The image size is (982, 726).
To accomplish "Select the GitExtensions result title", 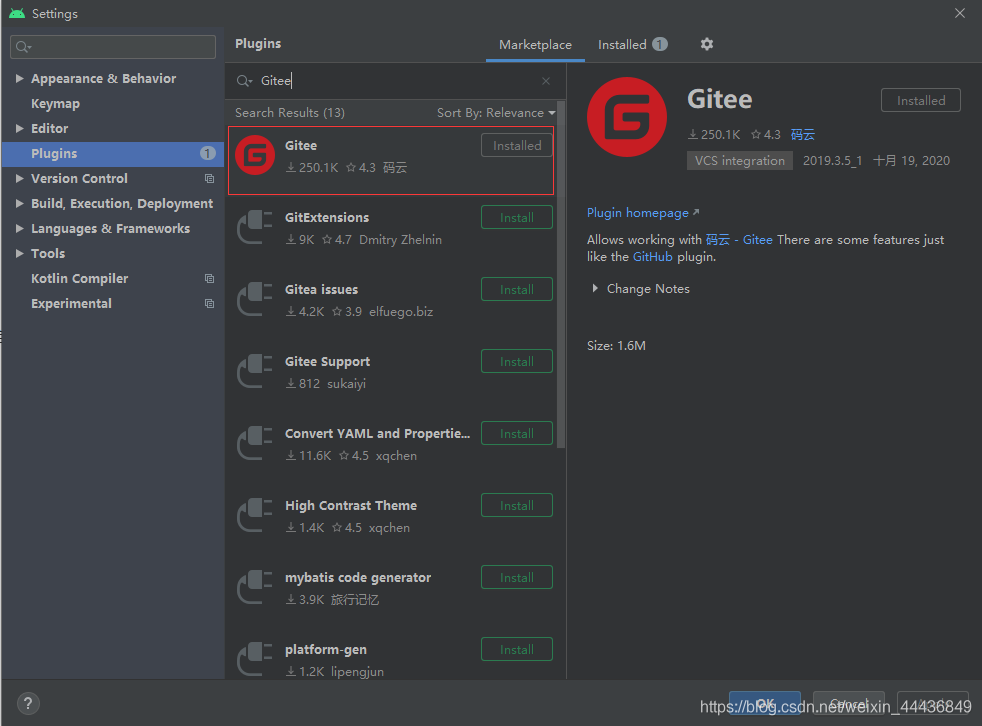I will pyautogui.click(x=326, y=217).
